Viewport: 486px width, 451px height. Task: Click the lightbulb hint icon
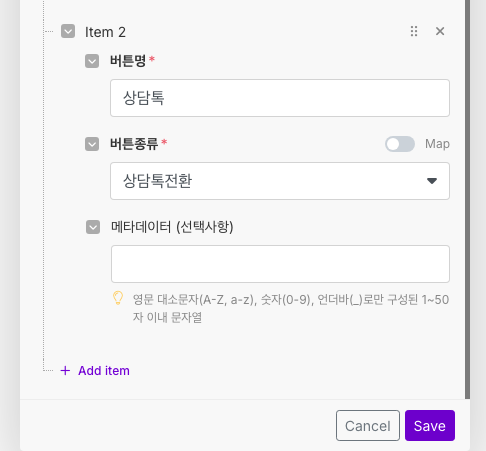(x=118, y=298)
